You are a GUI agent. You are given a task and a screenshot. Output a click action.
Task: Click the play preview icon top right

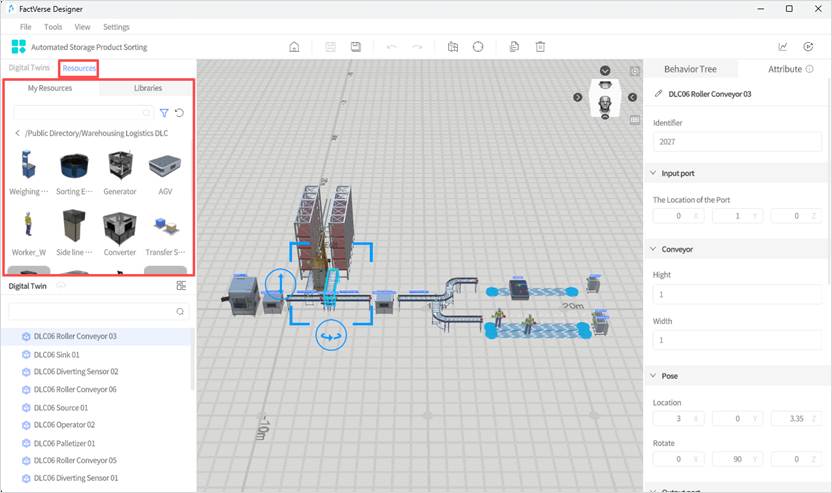click(x=808, y=47)
